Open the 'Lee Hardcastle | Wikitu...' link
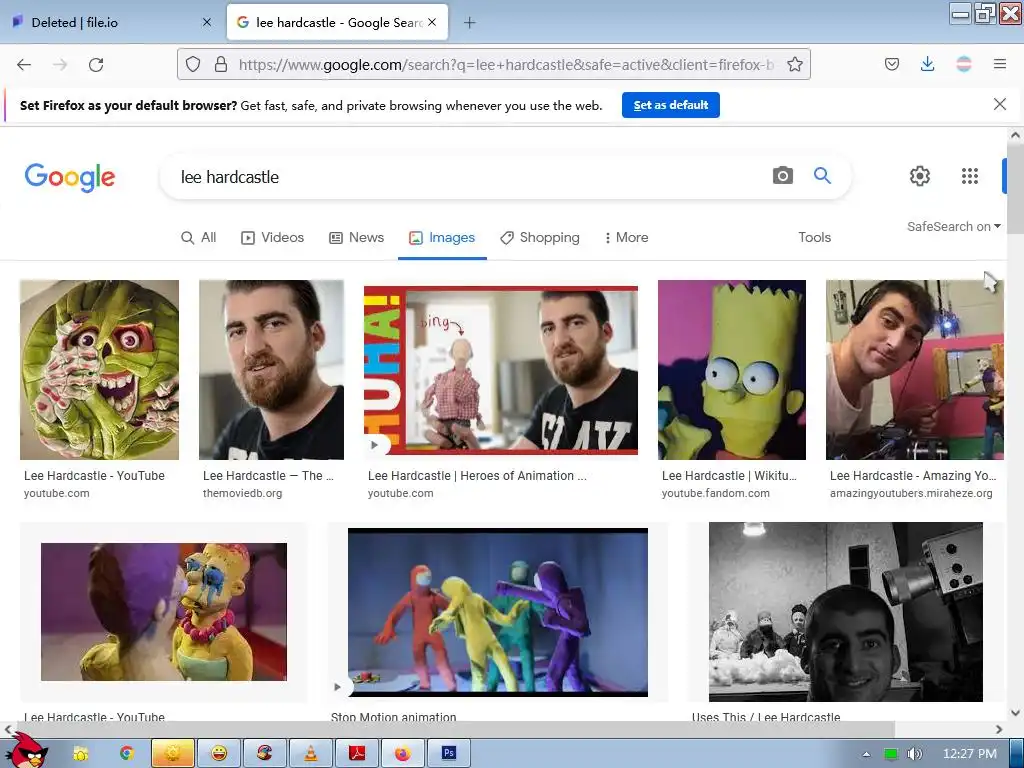 click(729, 476)
